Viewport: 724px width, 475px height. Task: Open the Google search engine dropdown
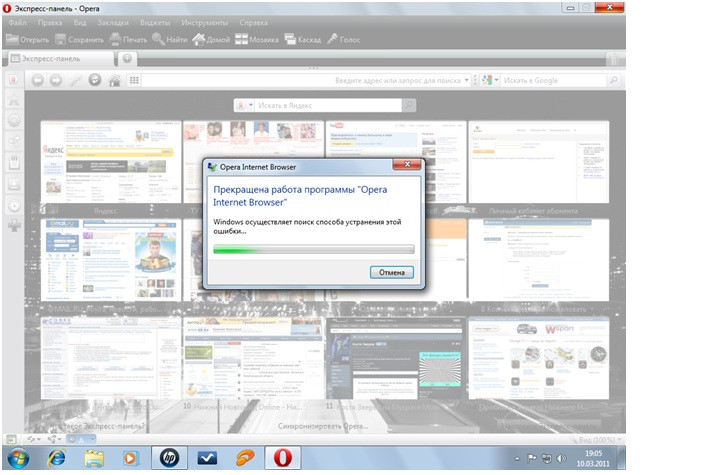490,80
